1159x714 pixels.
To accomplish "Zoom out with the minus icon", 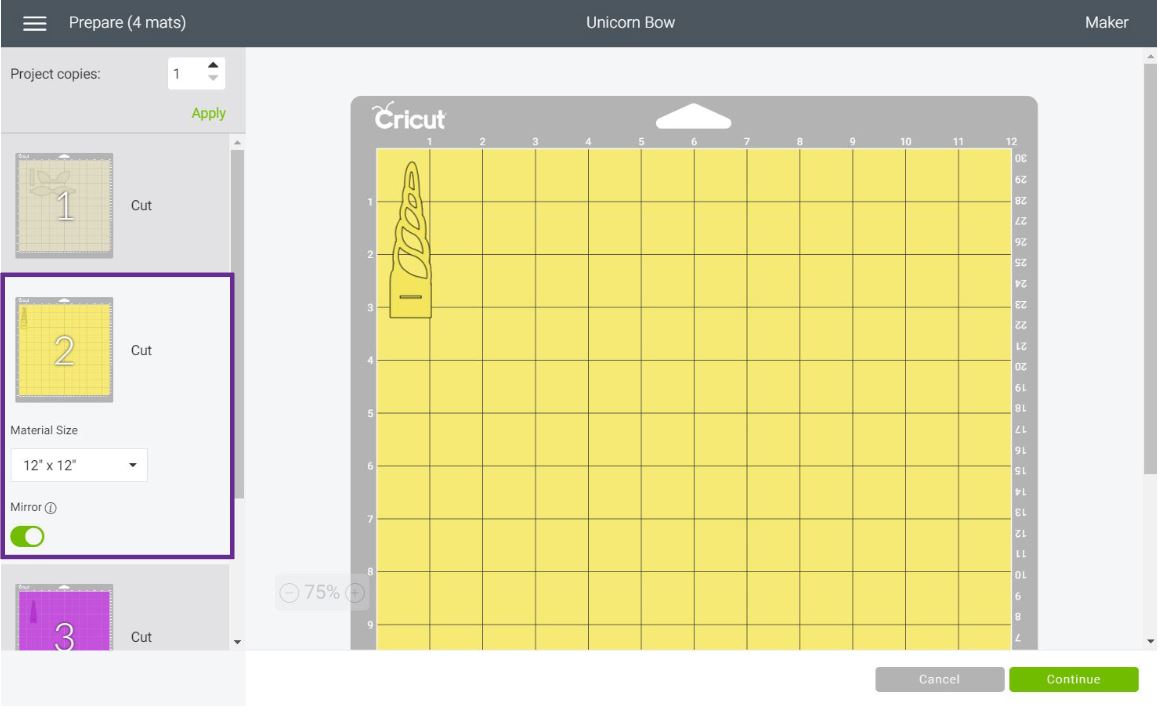I will (289, 592).
